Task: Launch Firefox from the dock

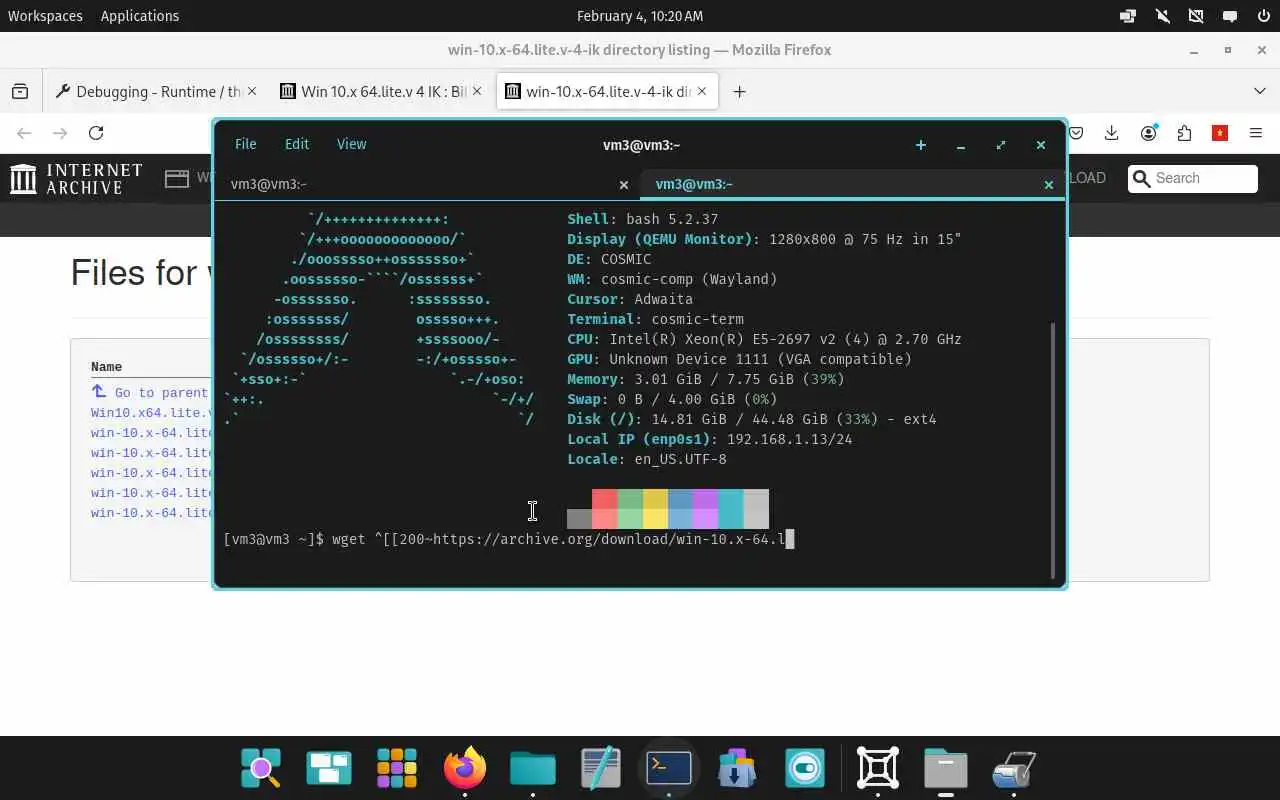Action: tap(465, 768)
